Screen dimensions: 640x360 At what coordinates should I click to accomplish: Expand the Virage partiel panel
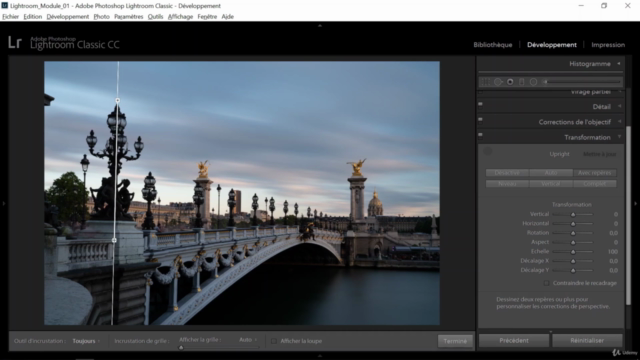coord(620,92)
